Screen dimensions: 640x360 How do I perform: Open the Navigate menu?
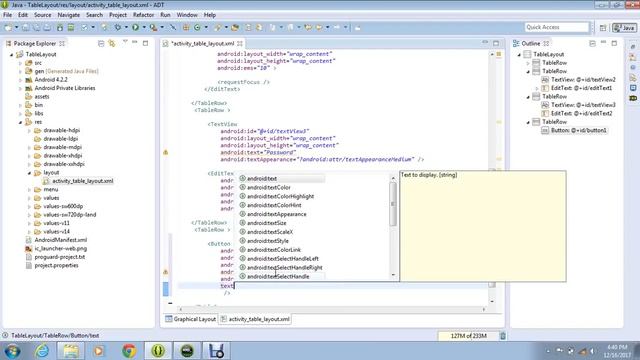(x=69, y=15)
